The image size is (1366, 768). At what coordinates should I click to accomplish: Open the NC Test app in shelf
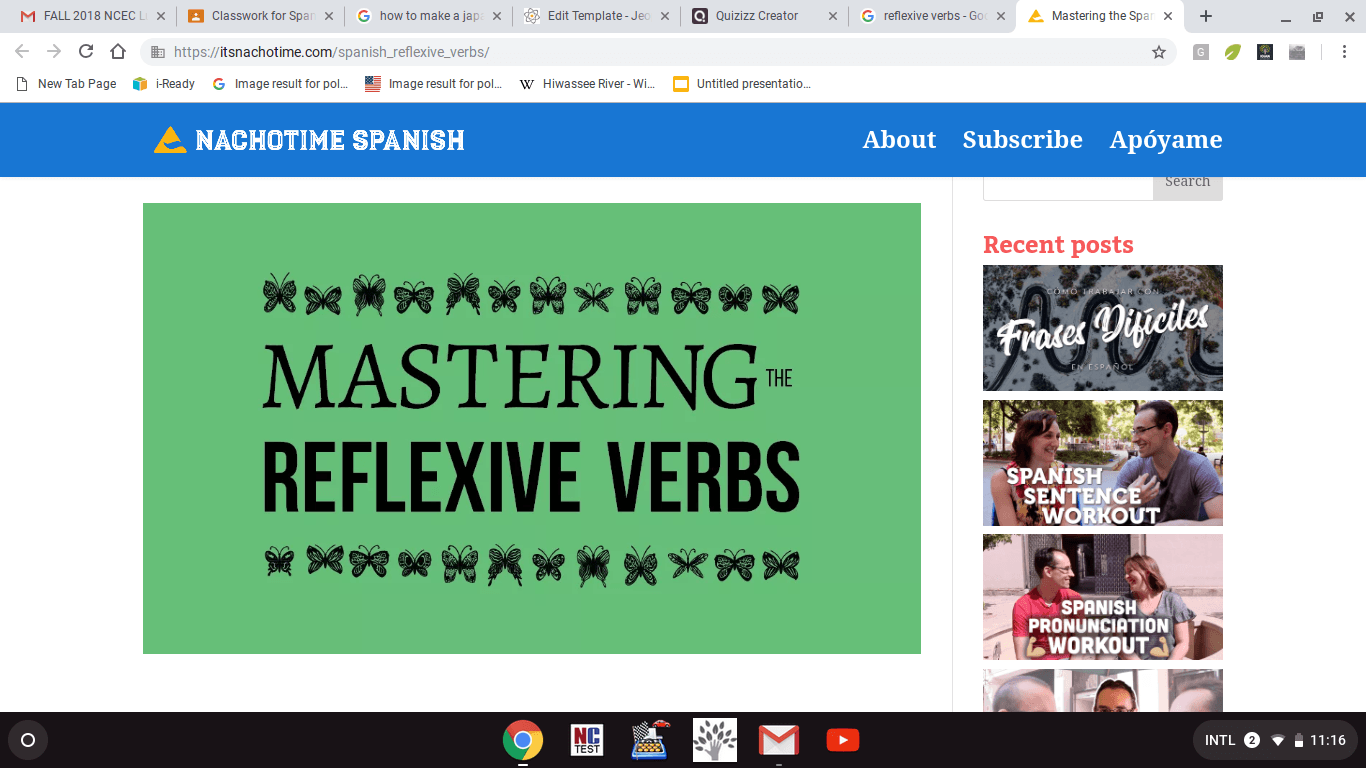pos(587,740)
